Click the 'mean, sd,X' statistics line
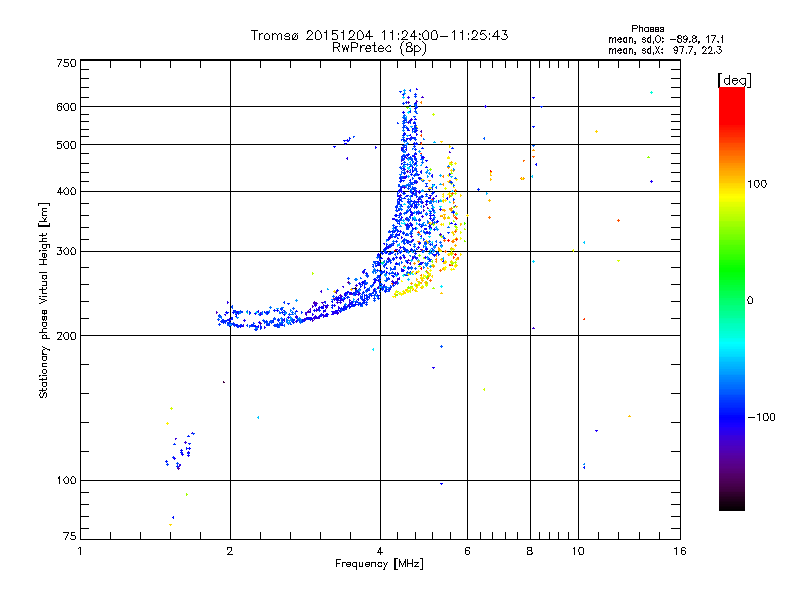 [665, 50]
